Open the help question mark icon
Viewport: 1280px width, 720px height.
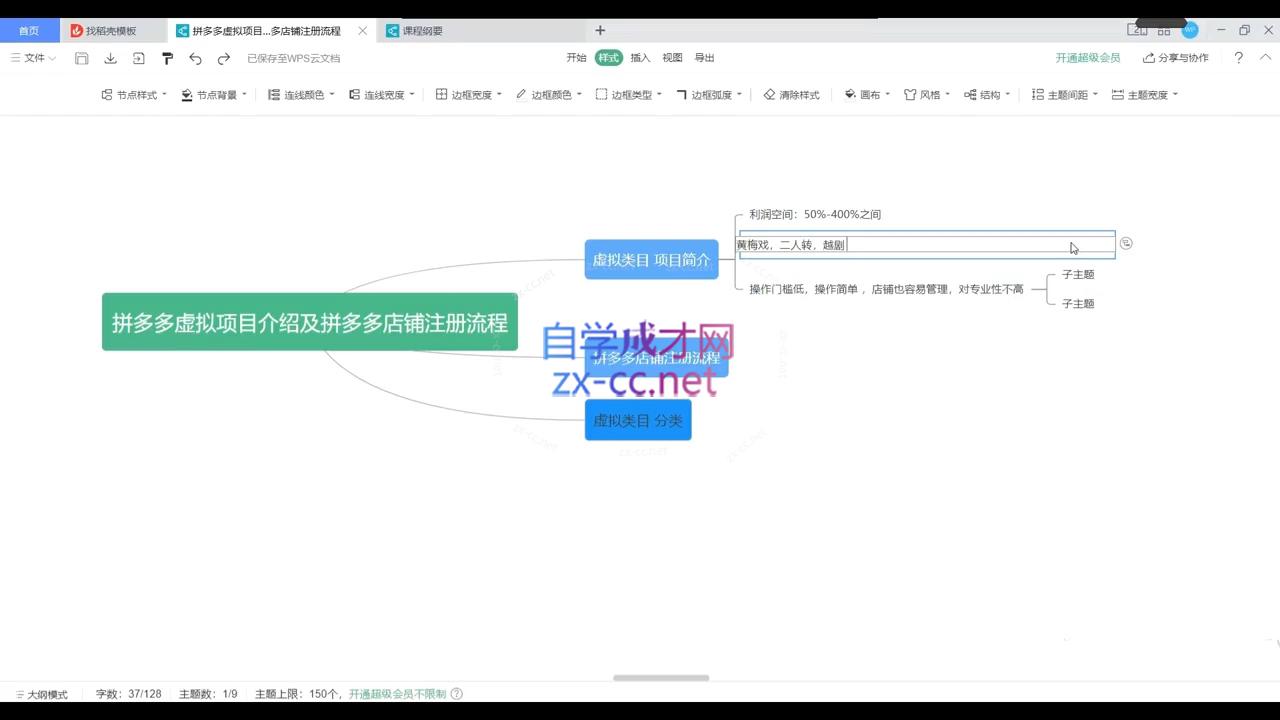1238,58
